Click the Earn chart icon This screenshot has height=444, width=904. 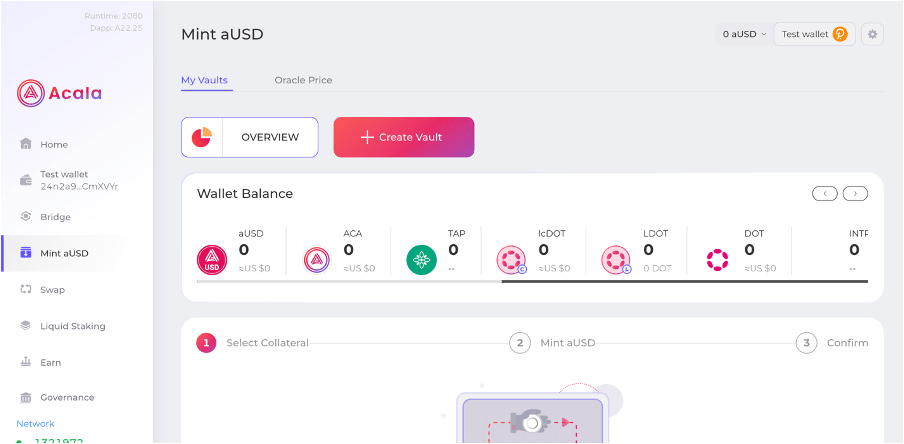(x=25, y=362)
